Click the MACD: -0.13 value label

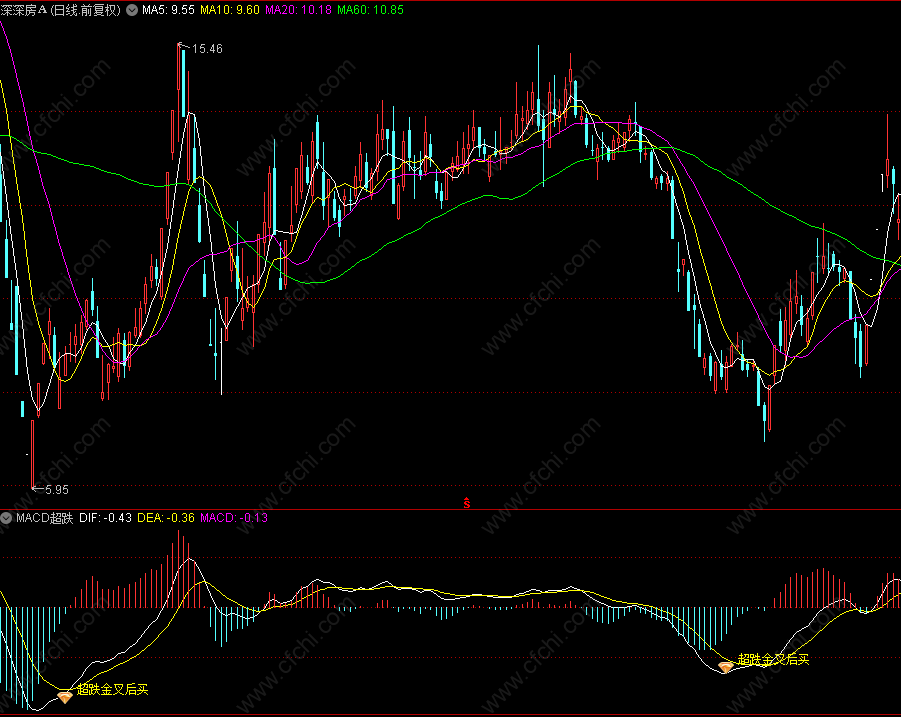click(234, 518)
